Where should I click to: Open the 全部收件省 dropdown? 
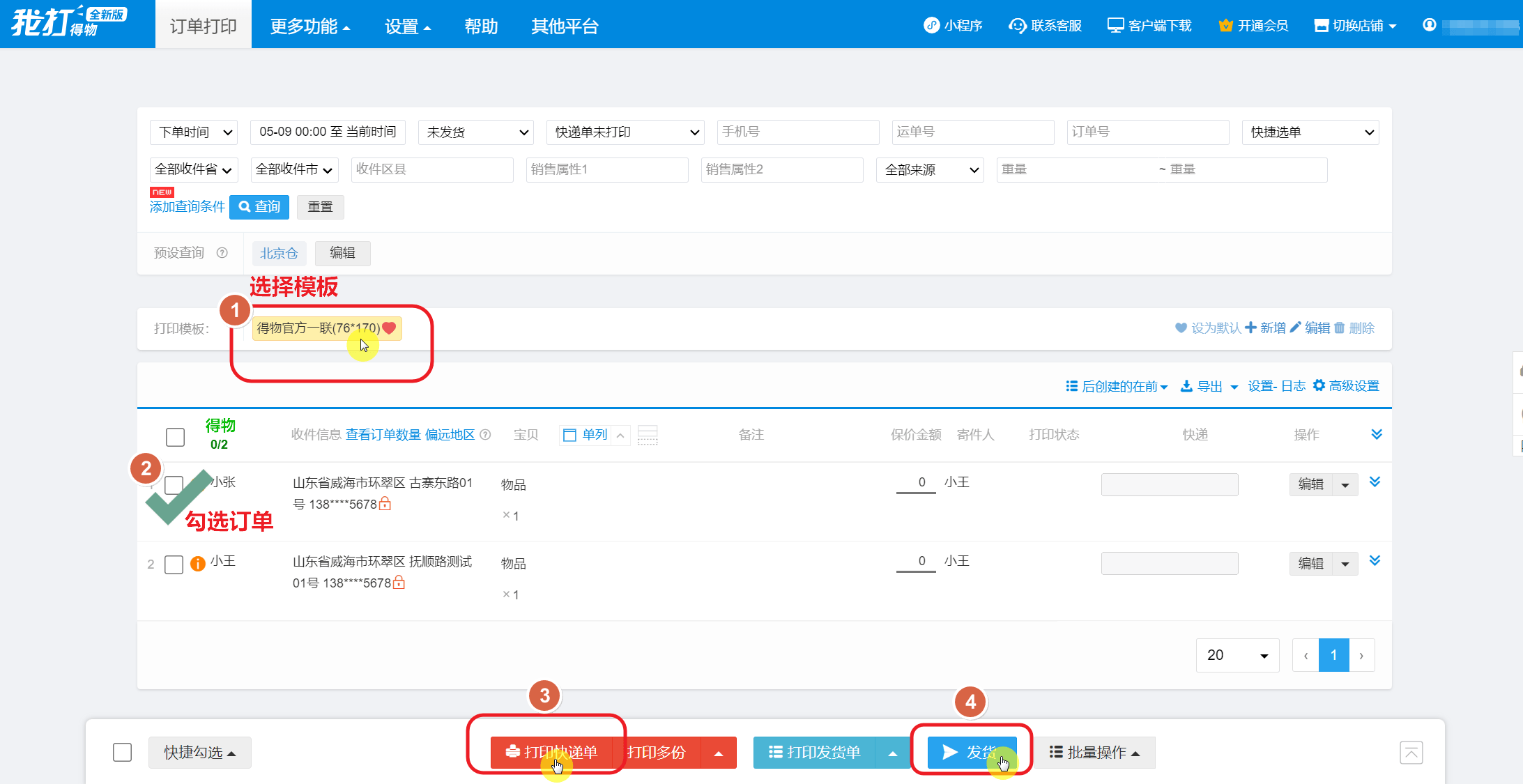point(194,169)
